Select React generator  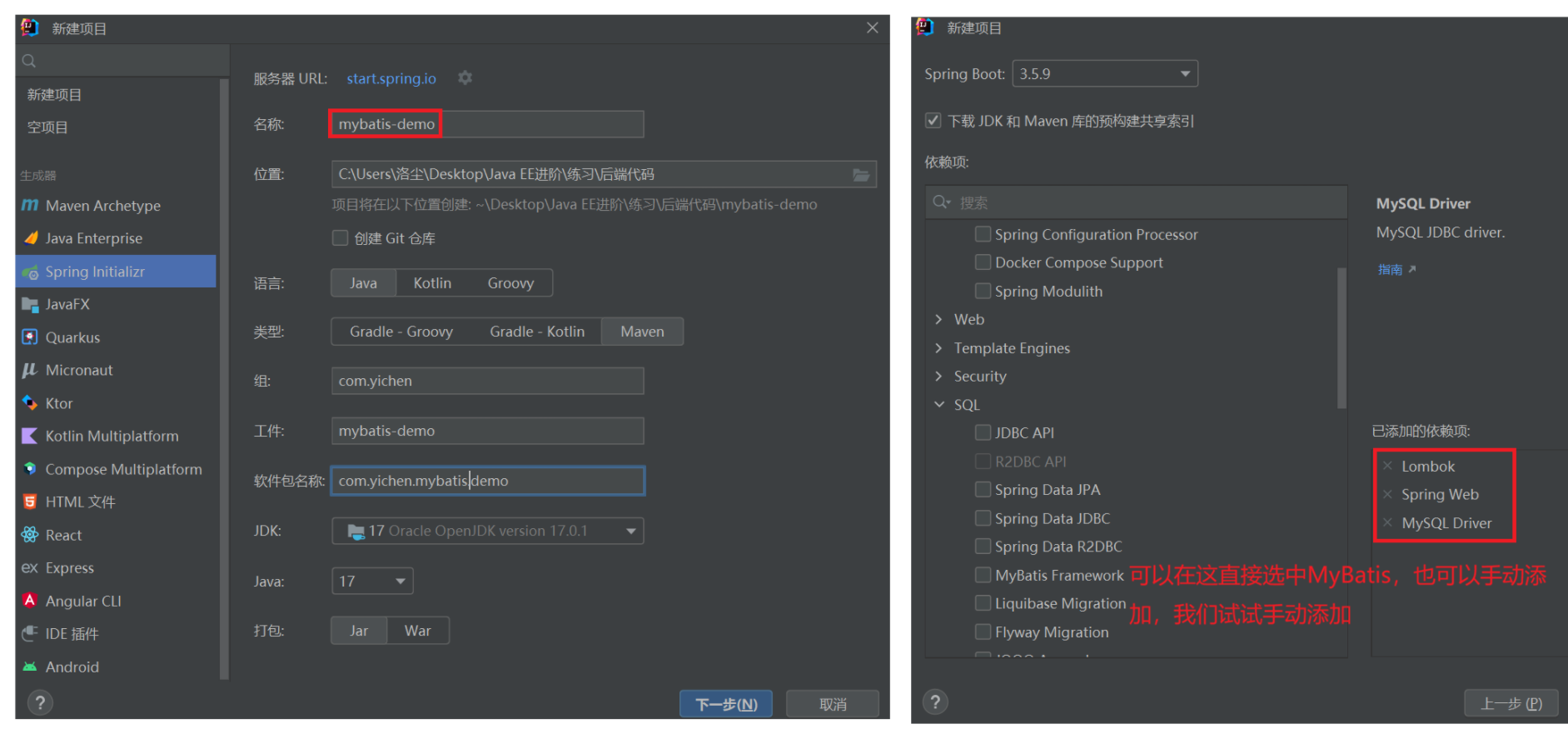(x=116, y=535)
